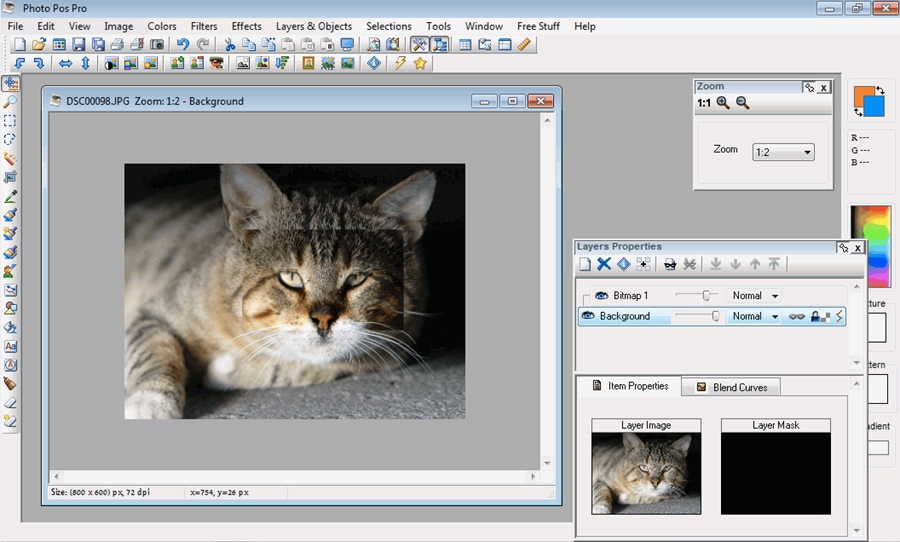
Task: Click the blue background color swatch
Action: click(876, 108)
